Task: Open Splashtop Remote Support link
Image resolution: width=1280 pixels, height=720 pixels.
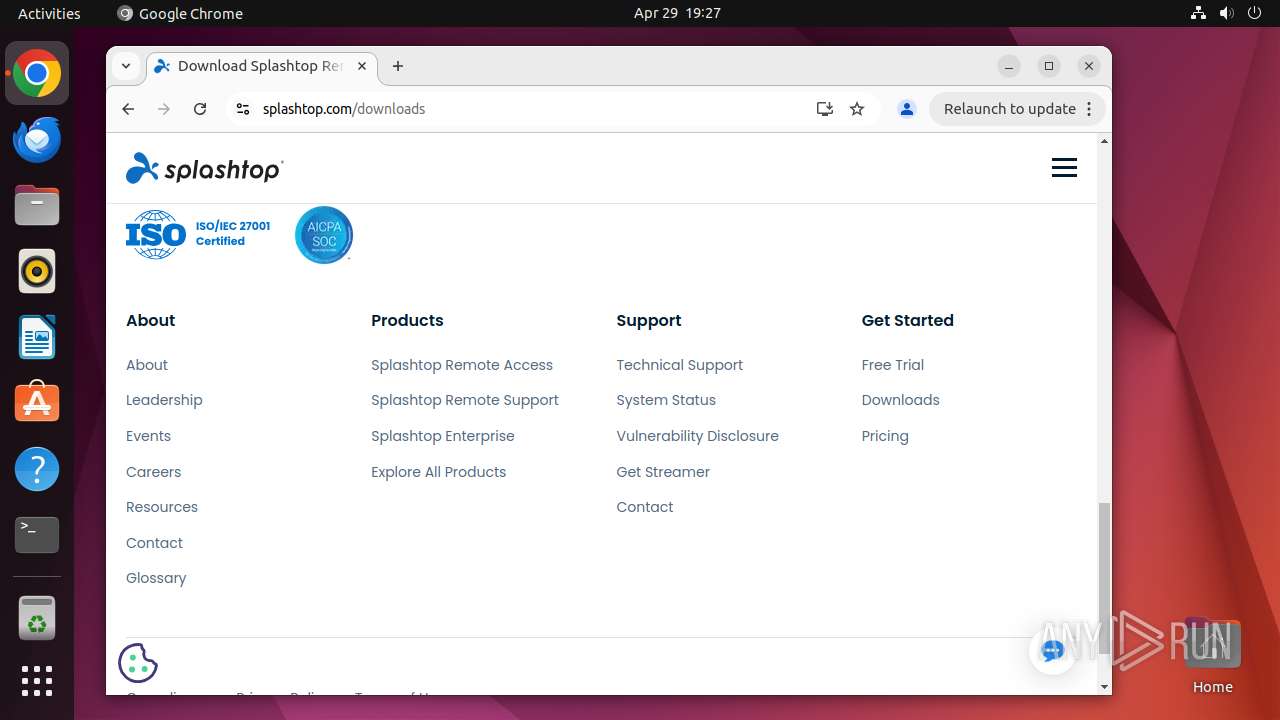Action: click(x=465, y=400)
